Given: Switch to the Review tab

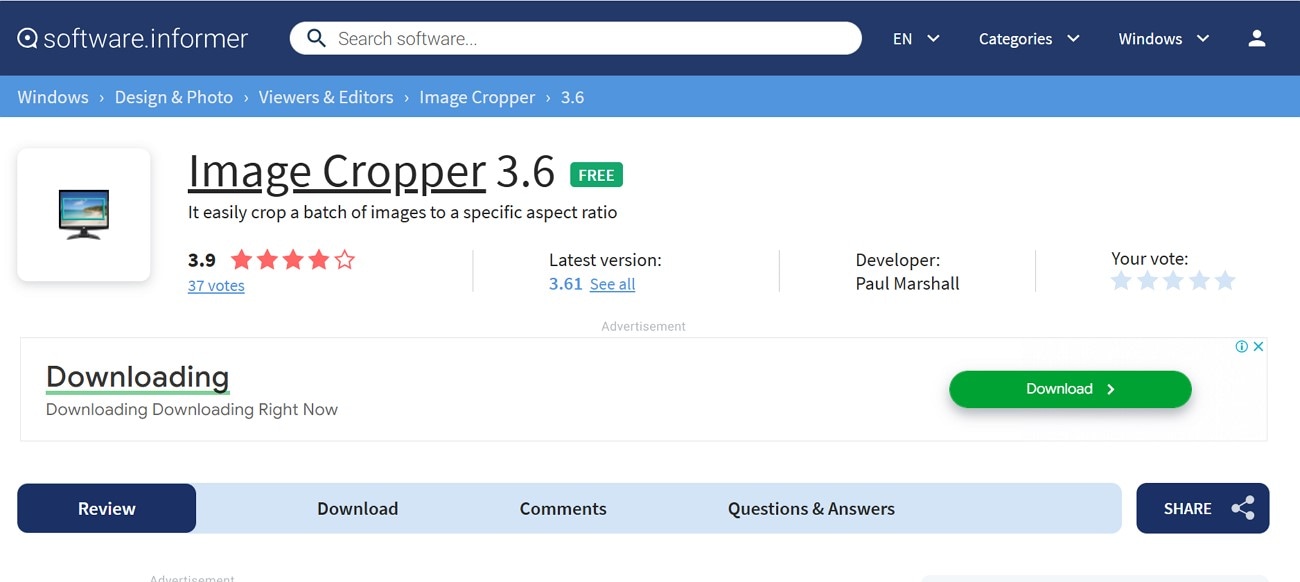Looking at the screenshot, I should tap(107, 508).
